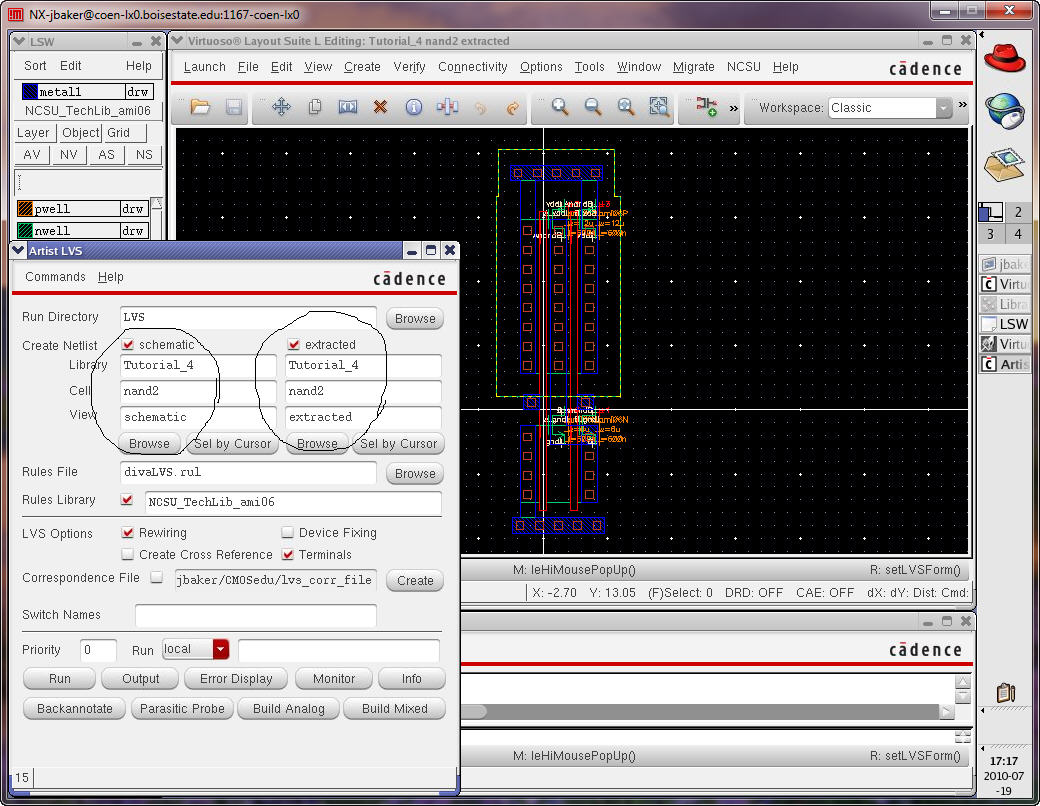The width and height of the screenshot is (1040, 806).
Task: Select the pwell layer swatch
Action: point(25,209)
